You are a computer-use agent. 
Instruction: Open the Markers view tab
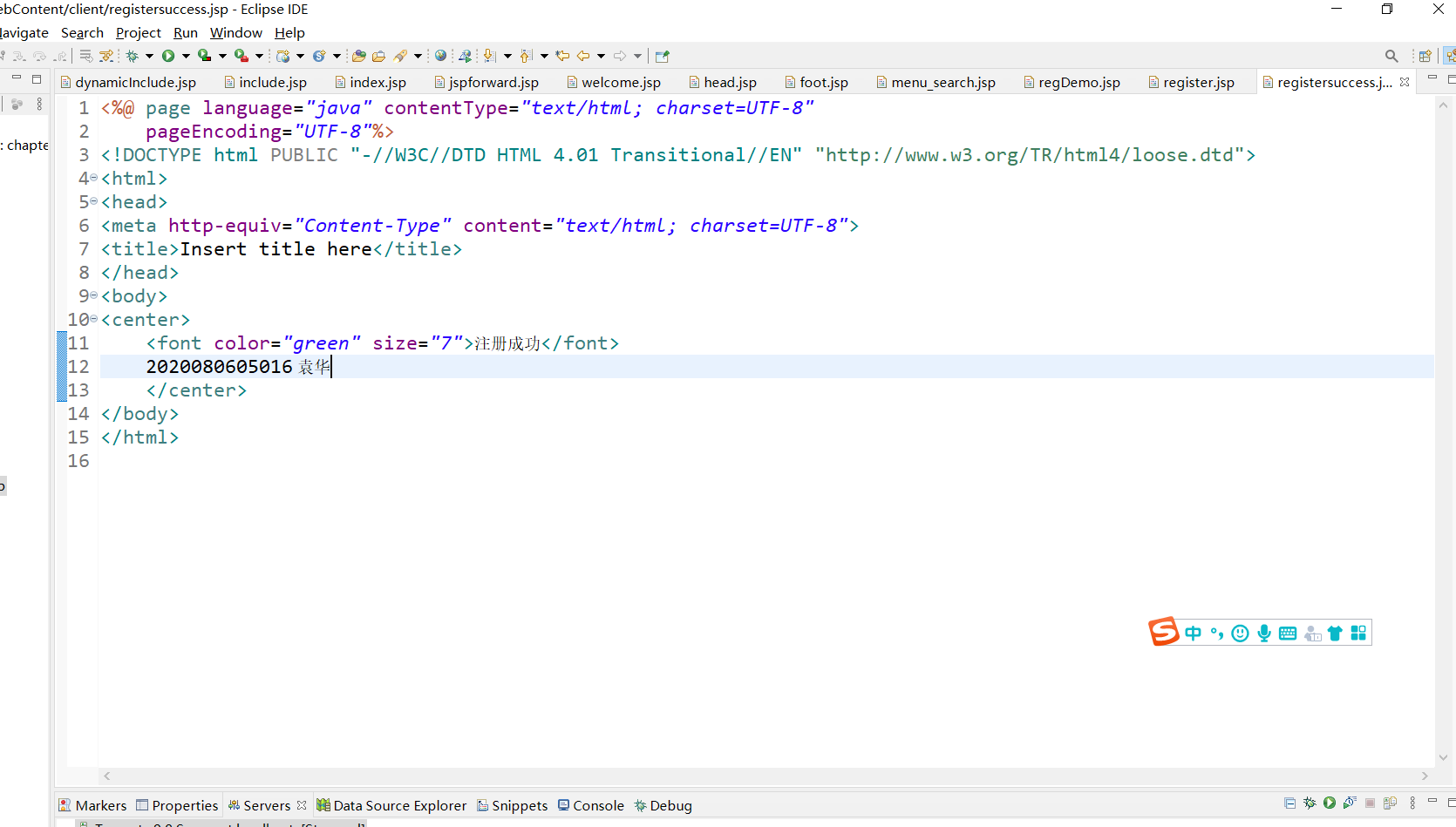coord(92,805)
